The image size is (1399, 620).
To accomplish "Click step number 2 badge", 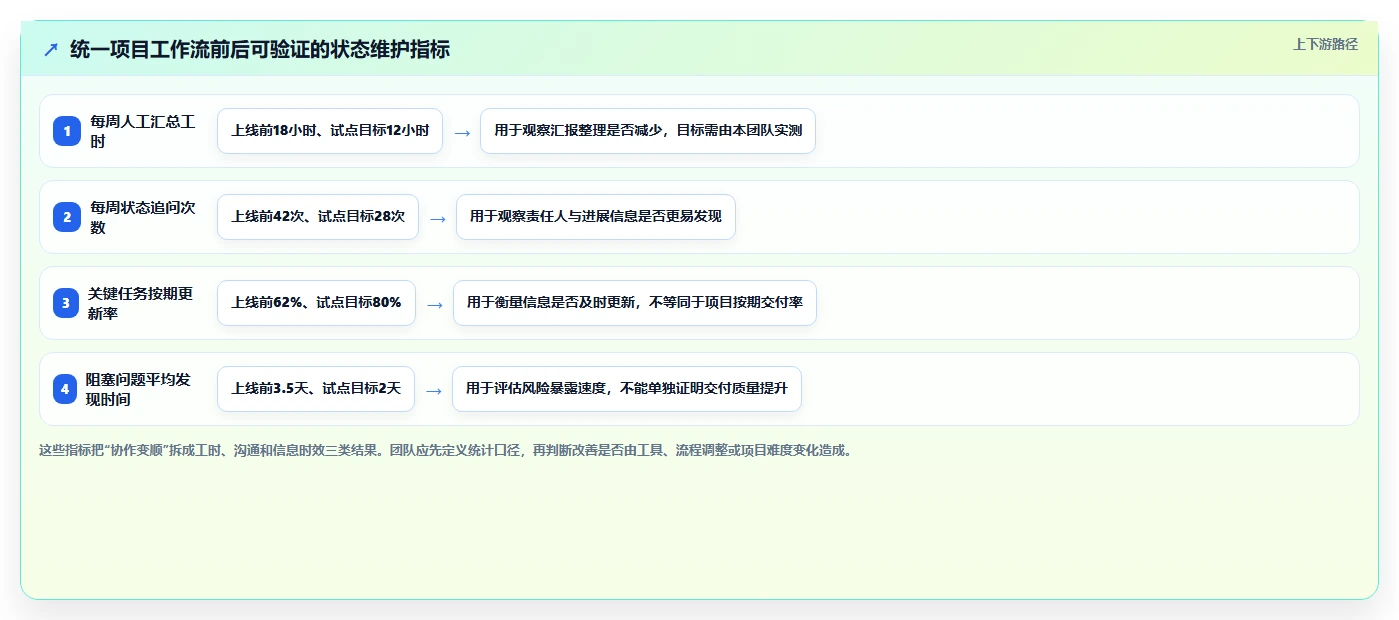I will pyautogui.click(x=66, y=217).
